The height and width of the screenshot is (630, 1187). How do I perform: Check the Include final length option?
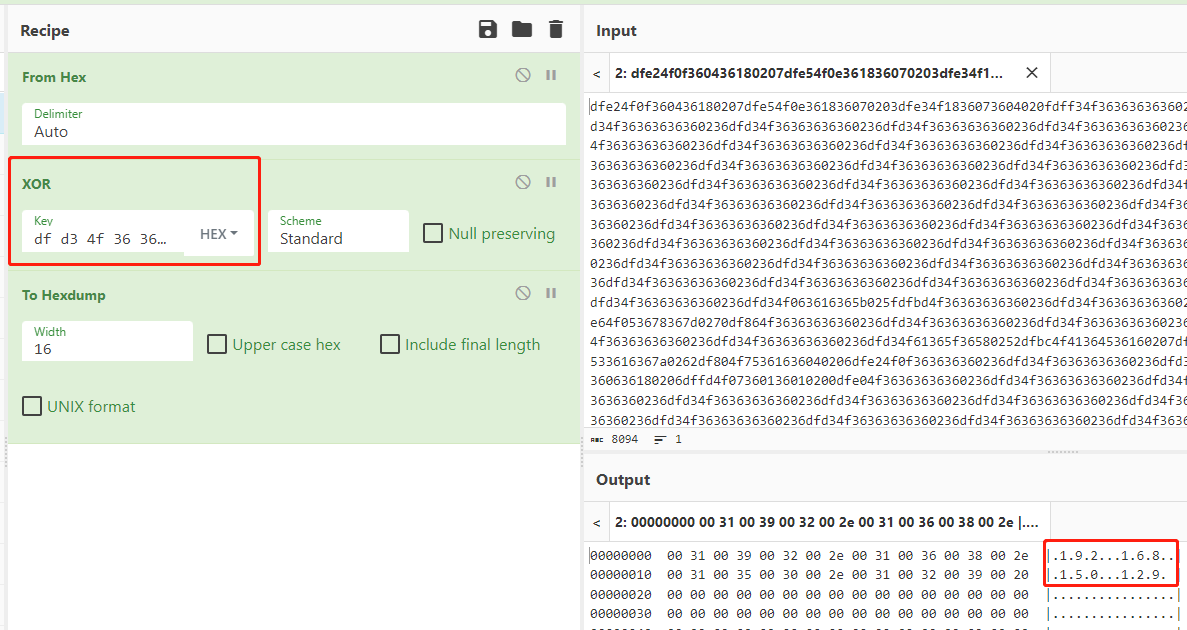(390, 345)
